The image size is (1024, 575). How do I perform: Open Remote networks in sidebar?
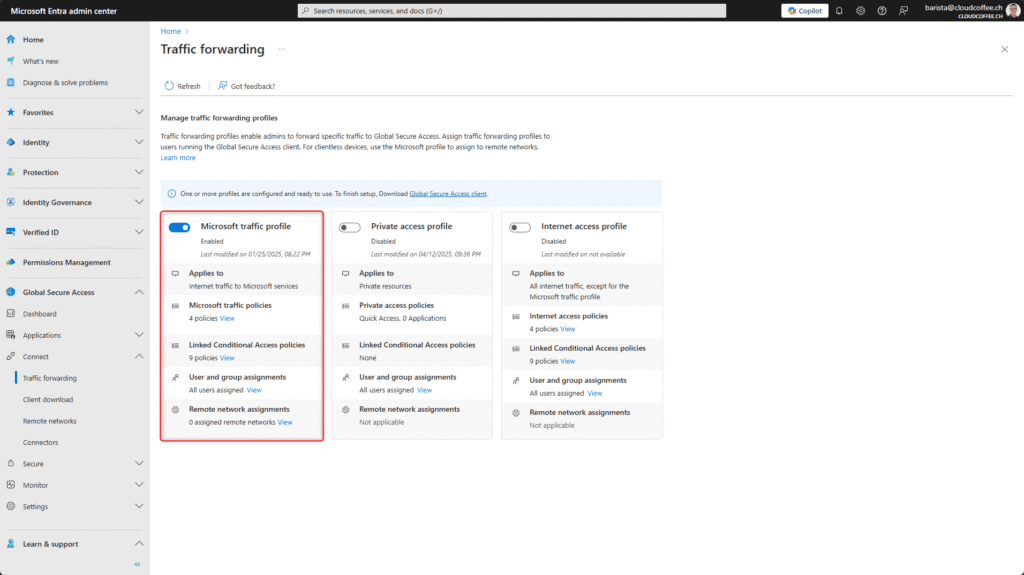click(x=50, y=421)
